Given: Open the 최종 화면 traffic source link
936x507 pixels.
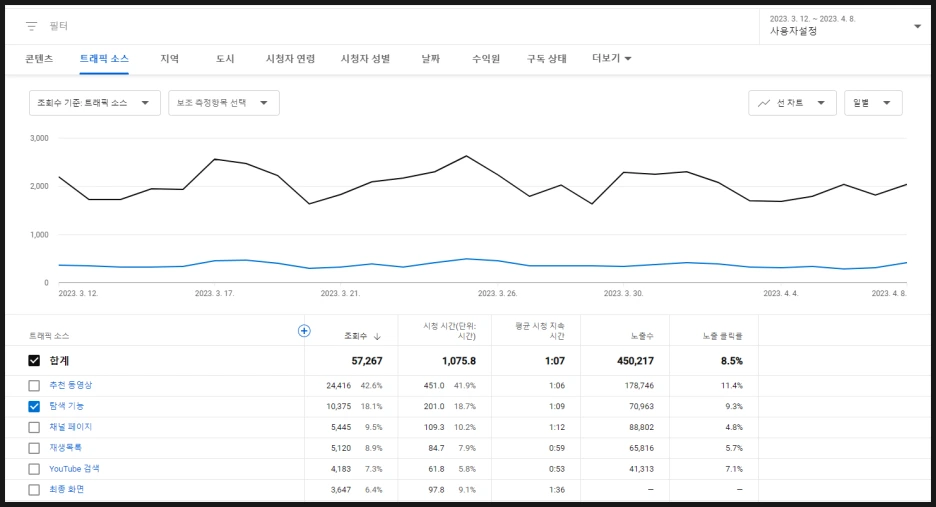Looking at the screenshot, I should [x=66, y=489].
